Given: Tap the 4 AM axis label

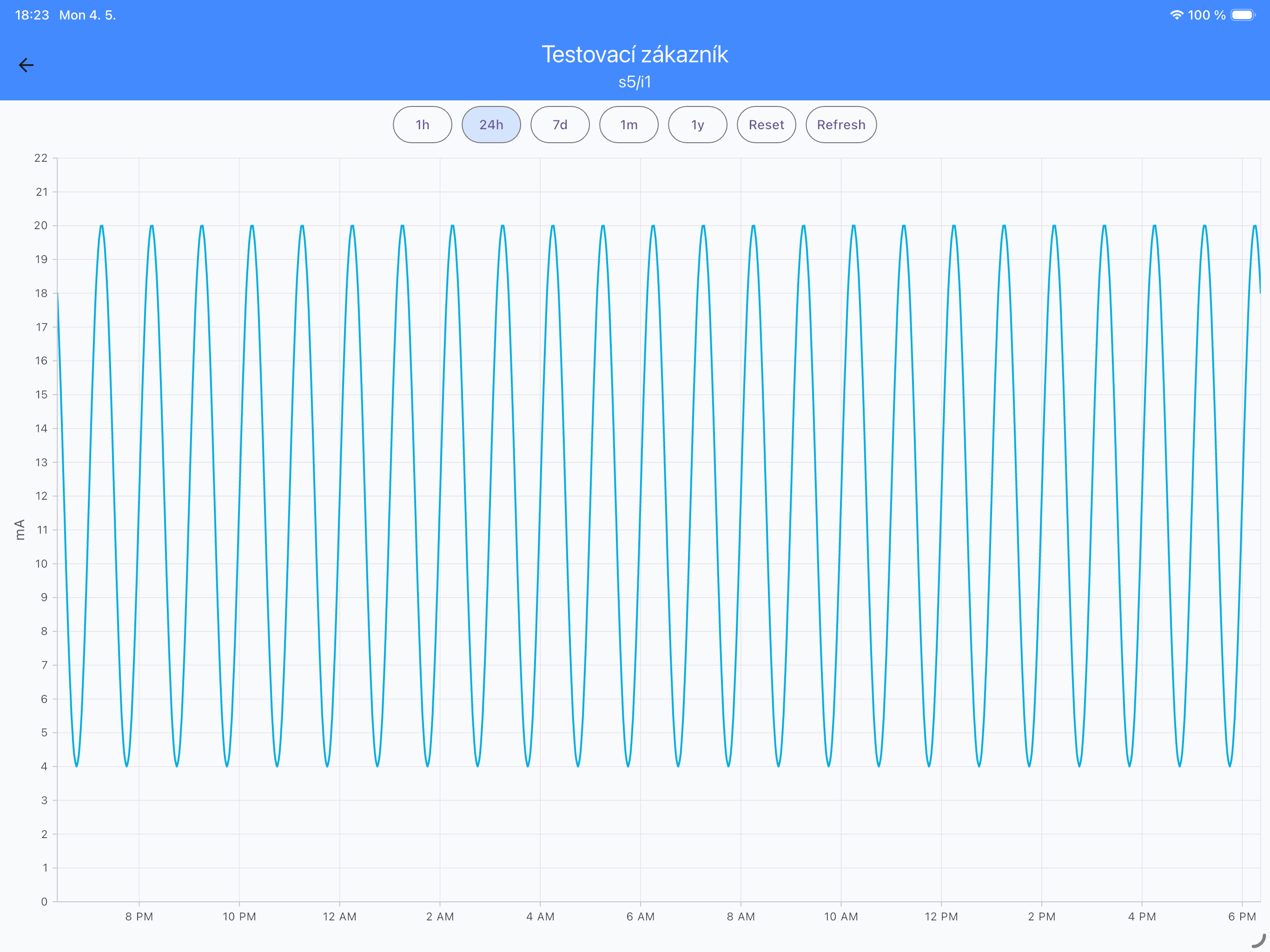Looking at the screenshot, I should (x=540, y=916).
